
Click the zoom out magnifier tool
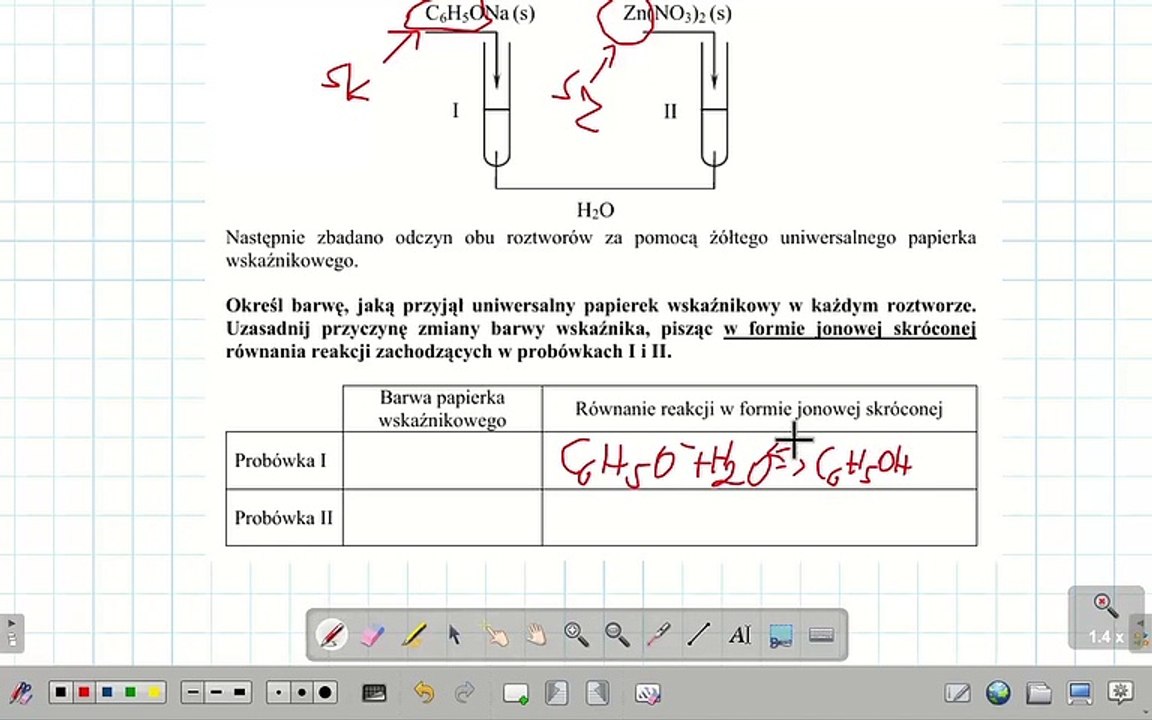click(617, 634)
